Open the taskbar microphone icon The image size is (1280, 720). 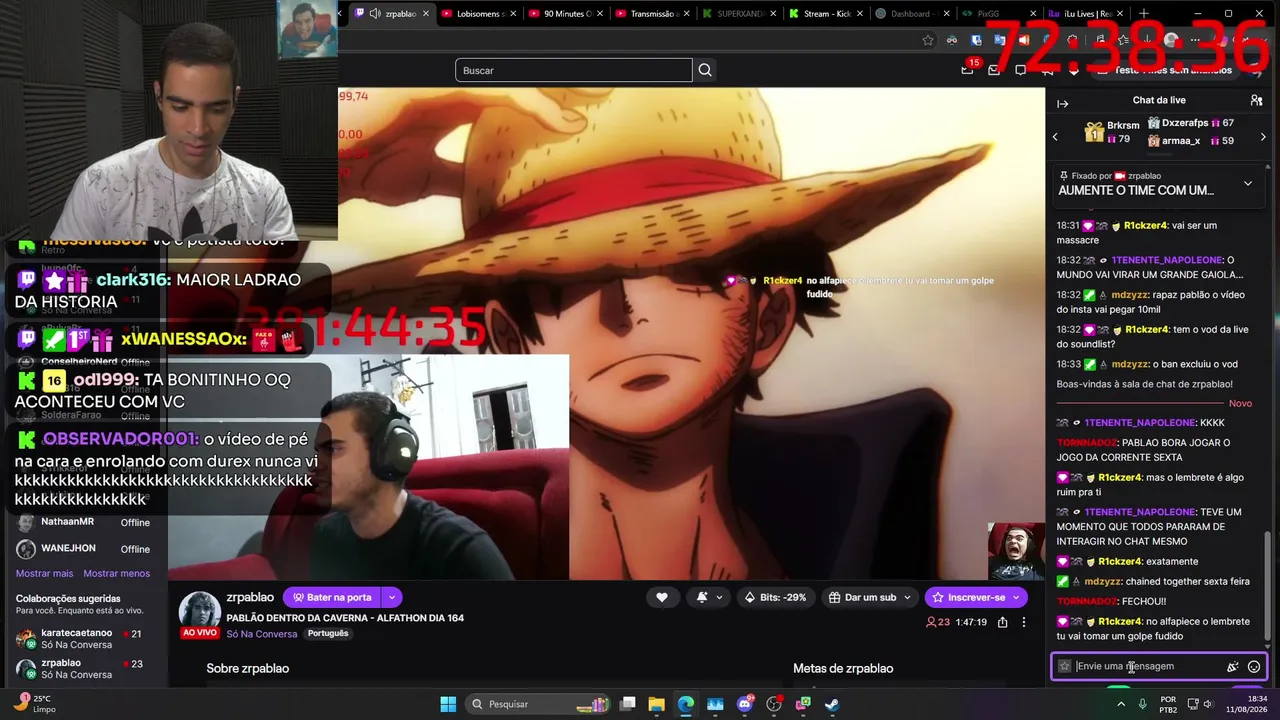point(1142,703)
